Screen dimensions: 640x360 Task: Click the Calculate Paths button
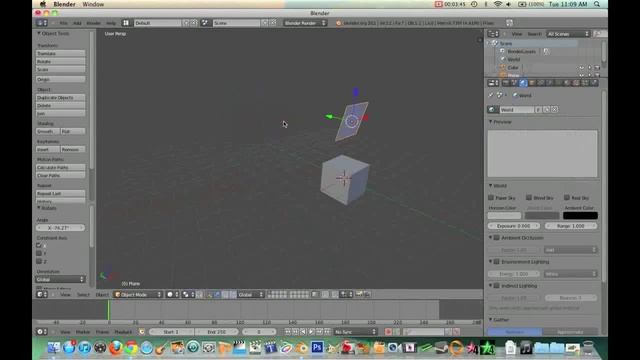tap(60, 167)
